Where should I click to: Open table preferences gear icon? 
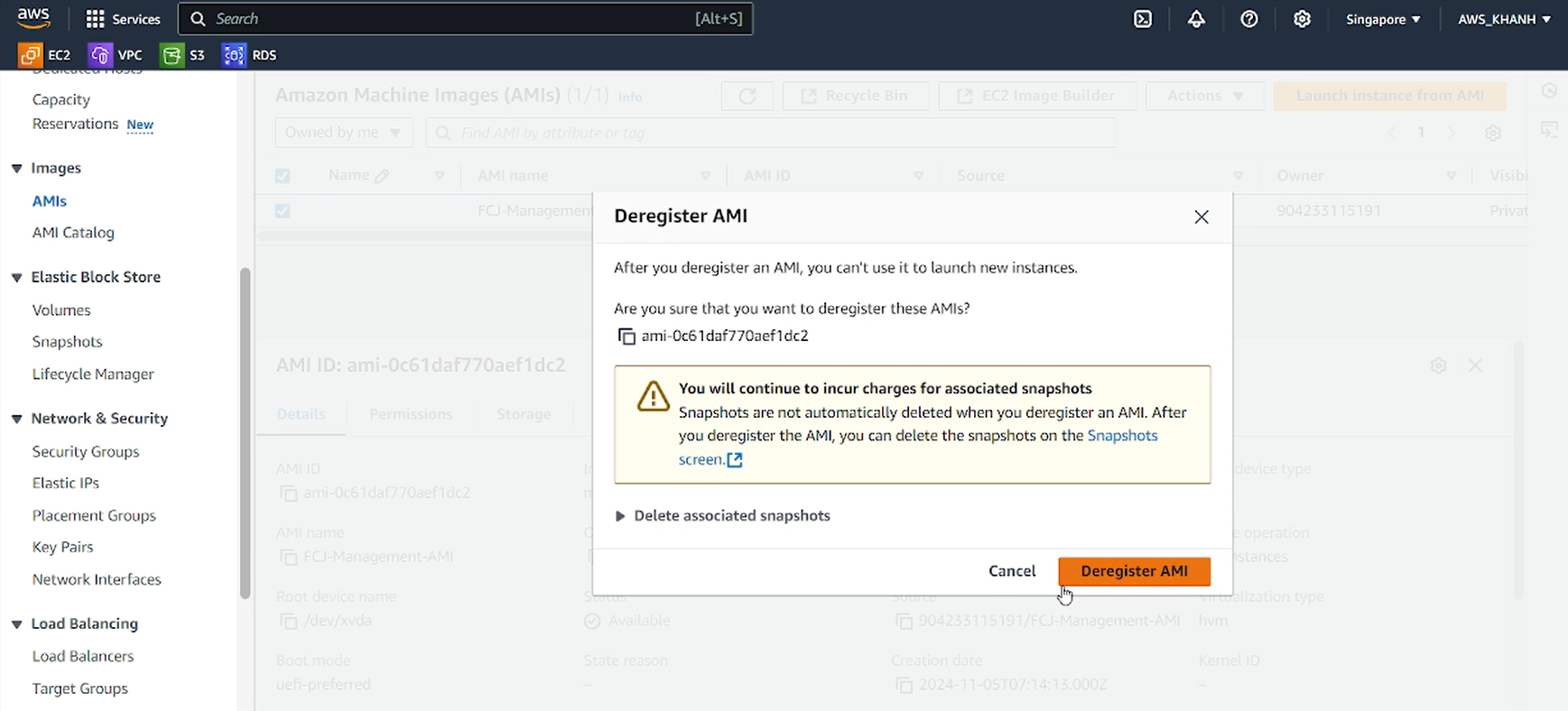[x=1493, y=133]
